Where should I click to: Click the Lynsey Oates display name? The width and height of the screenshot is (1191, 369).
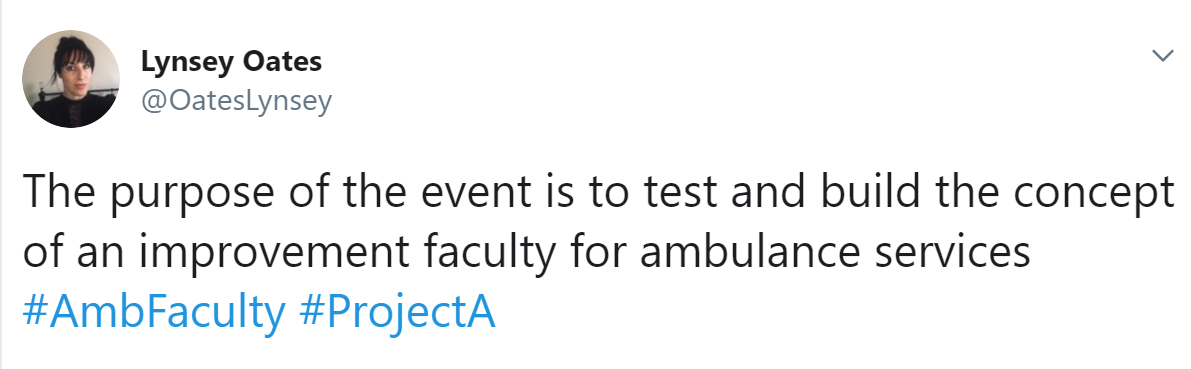(x=231, y=62)
